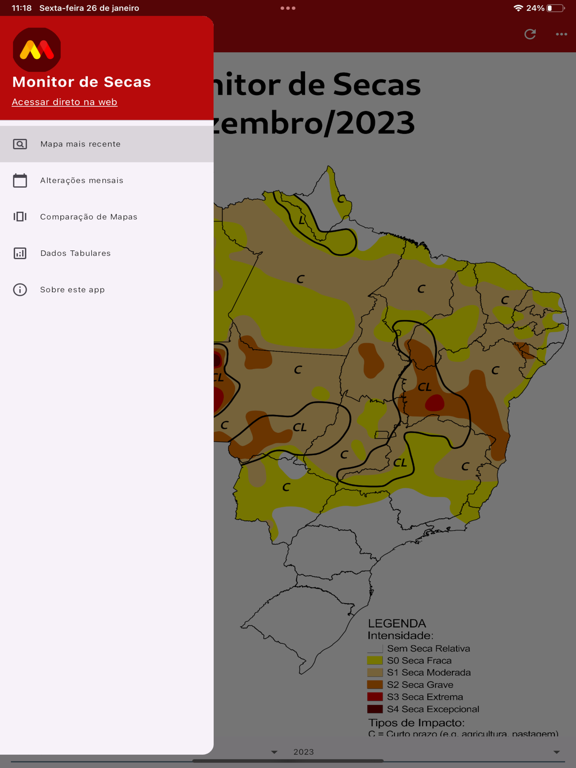
Task: Click the info circle icon
Action: coord(20,289)
